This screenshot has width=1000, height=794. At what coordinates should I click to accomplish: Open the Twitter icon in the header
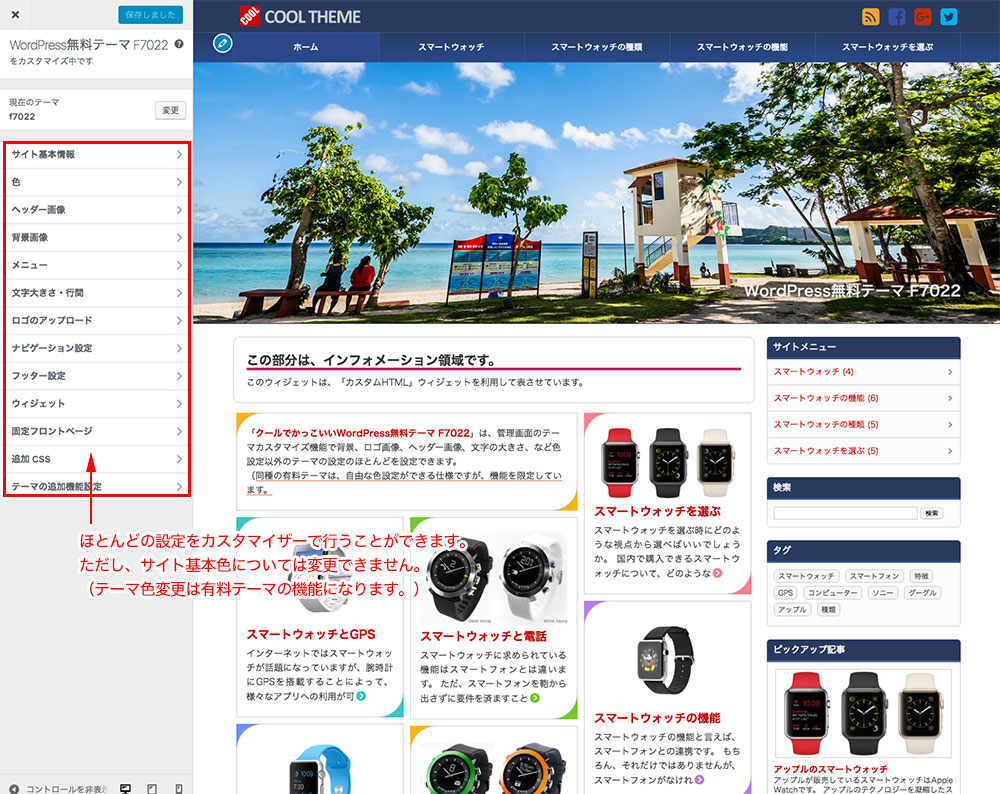(x=949, y=17)
